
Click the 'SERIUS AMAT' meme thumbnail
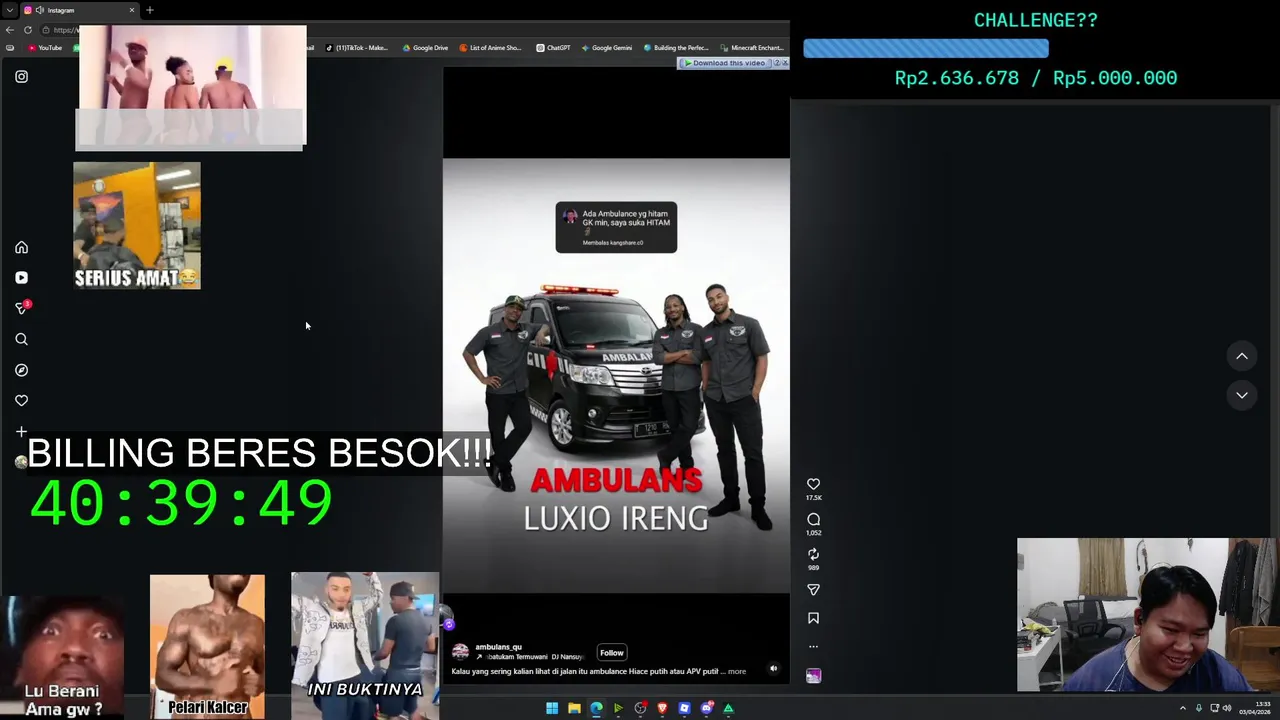137,226
